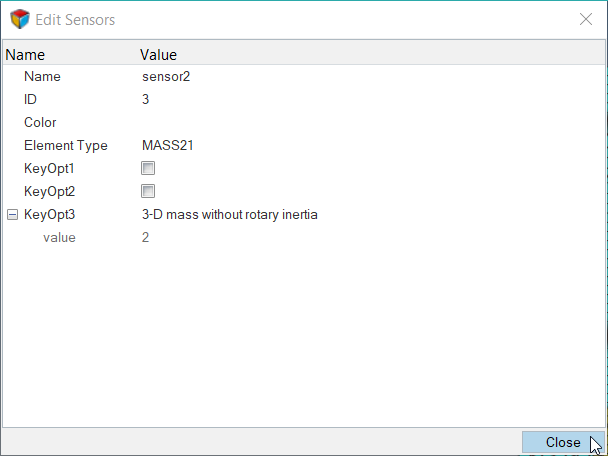
Task: Select the Name property row label
Action: (x=42, y=77)
